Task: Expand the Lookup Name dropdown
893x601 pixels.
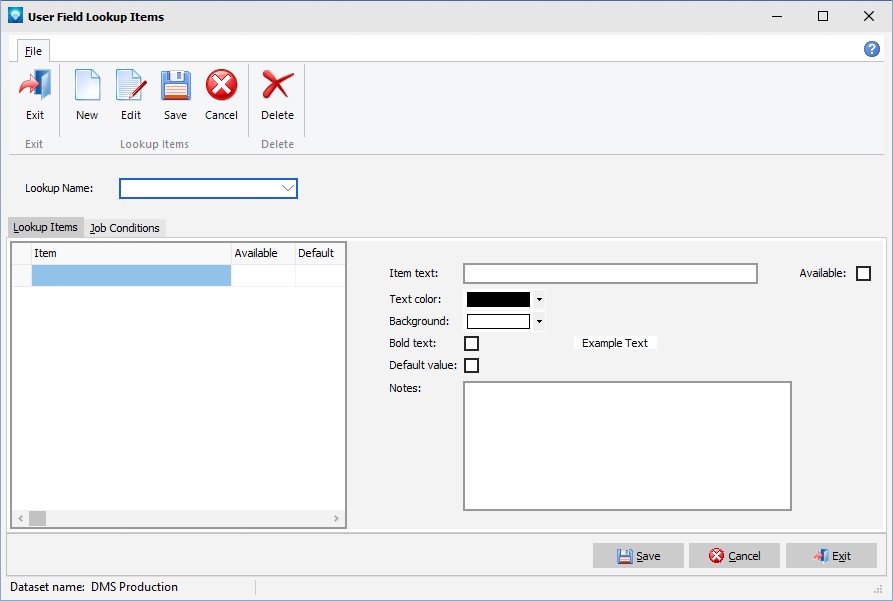Action: [x=288, y=188]
